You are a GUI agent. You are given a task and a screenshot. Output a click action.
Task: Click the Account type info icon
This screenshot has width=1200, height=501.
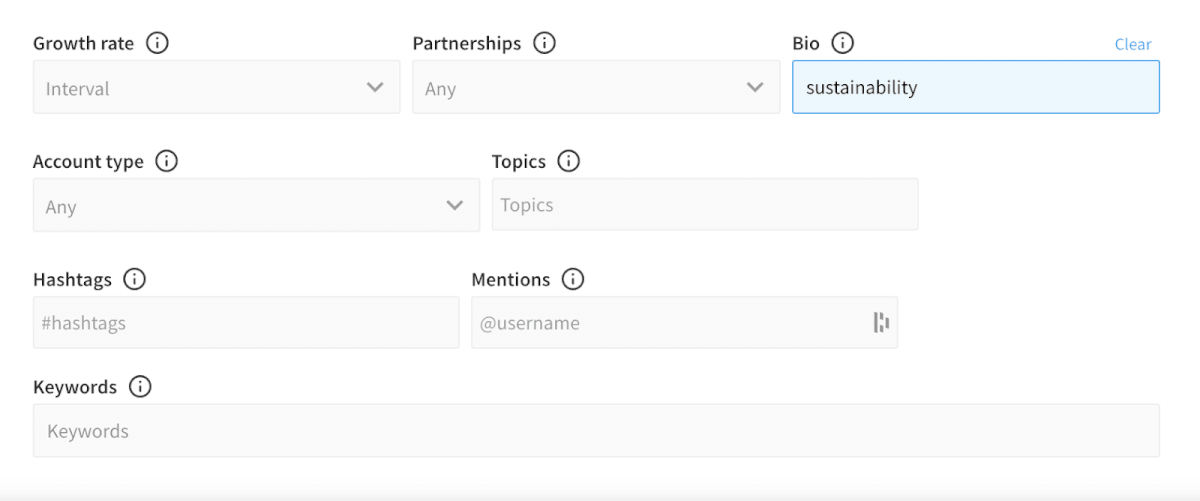point(167,161)
